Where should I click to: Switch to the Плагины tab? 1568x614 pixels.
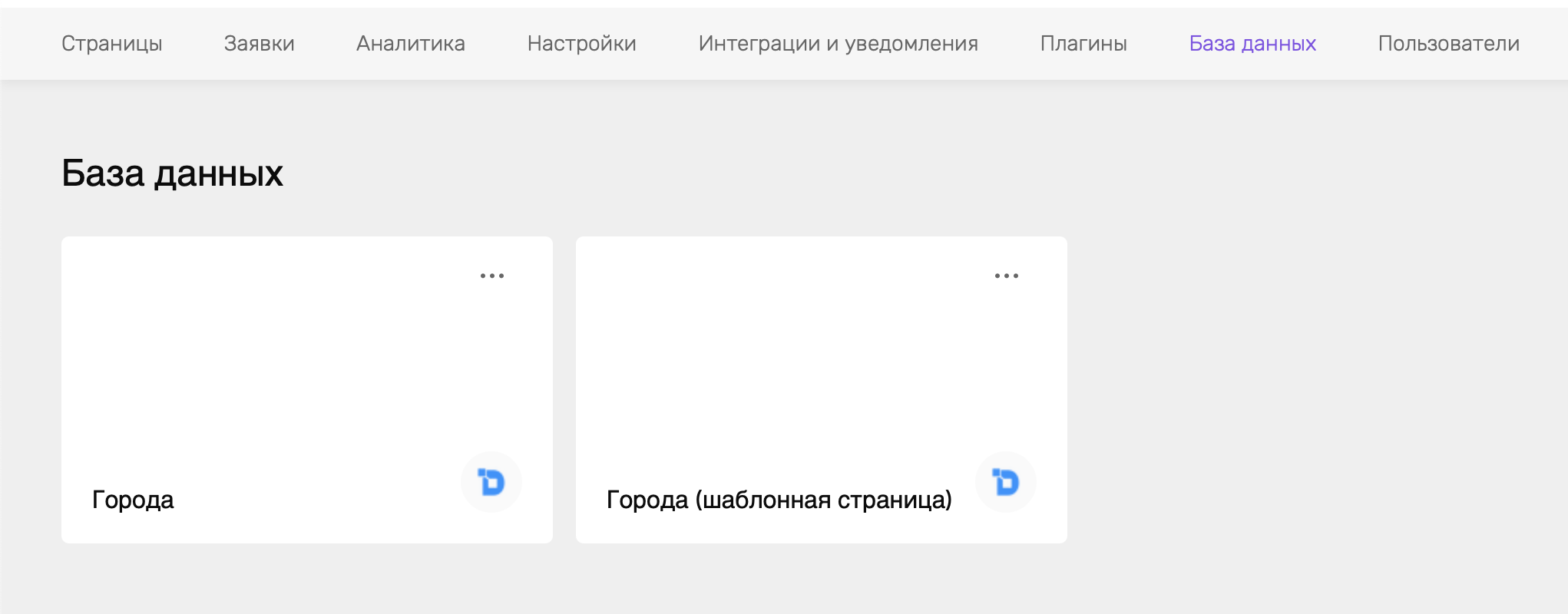click(x=1083, y=44)
